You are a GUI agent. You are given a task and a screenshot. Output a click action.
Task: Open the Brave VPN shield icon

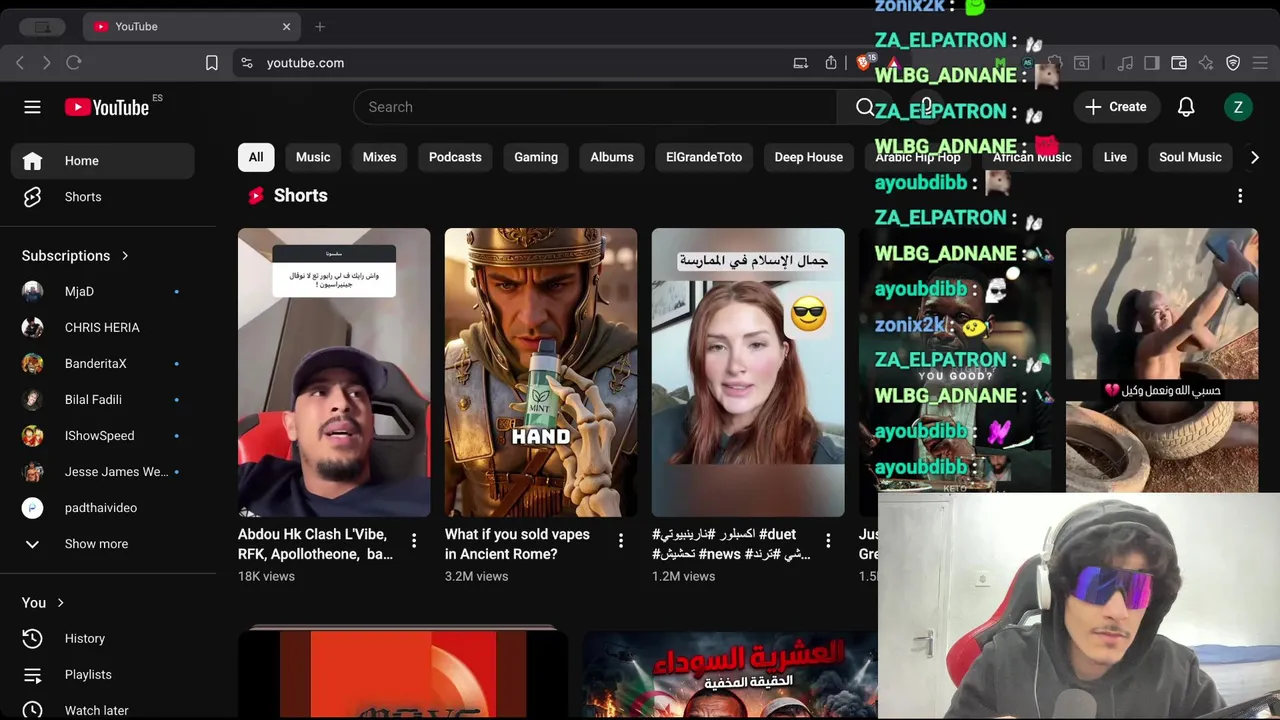click(x=1233, y=63)
